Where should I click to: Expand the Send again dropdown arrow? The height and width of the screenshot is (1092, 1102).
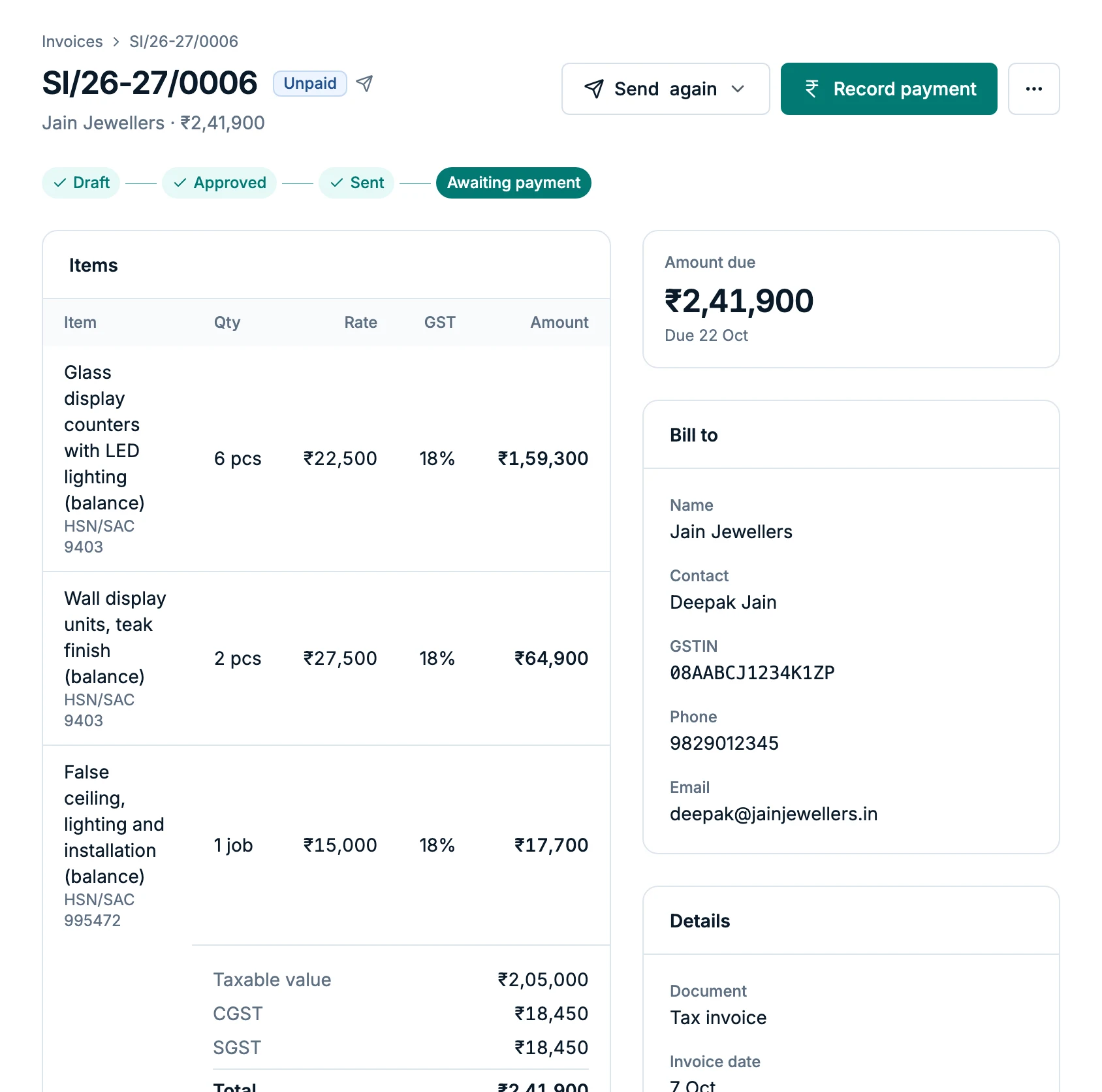tap(738, 89)
